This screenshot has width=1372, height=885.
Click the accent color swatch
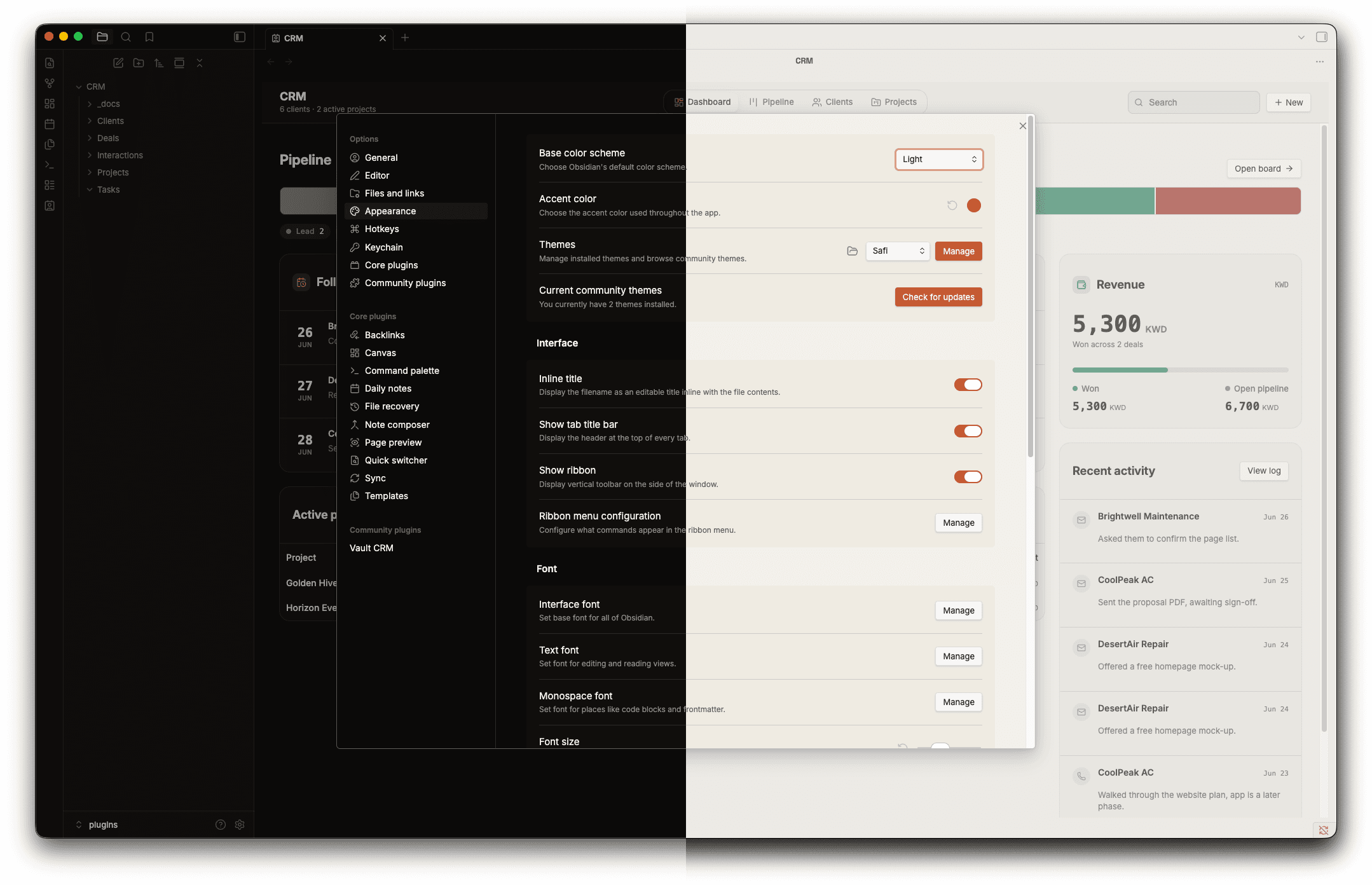974,205
